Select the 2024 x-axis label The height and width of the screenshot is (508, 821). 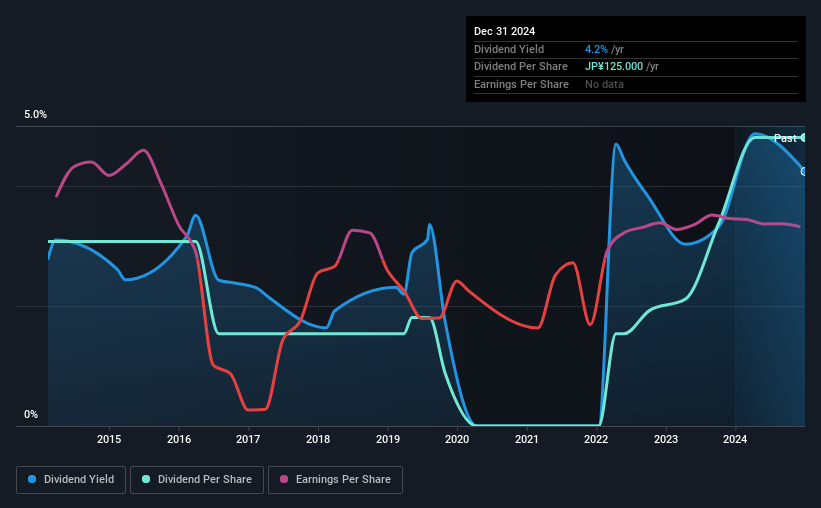coord(735,439)
